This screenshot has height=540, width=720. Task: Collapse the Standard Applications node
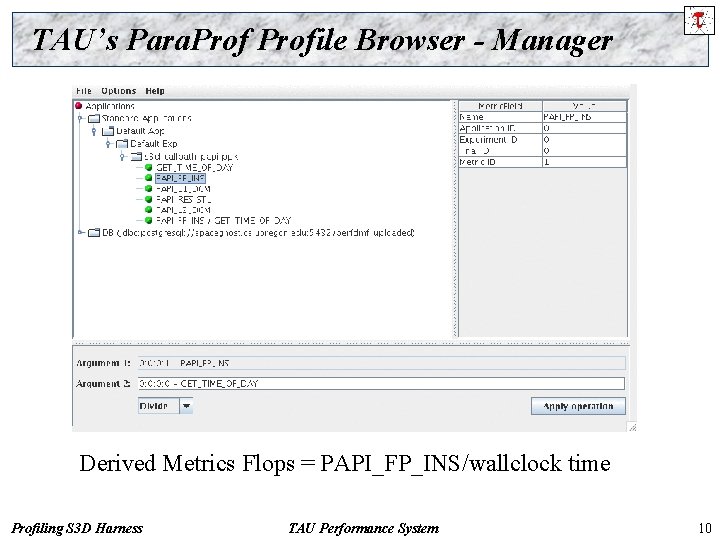[80, 118]
